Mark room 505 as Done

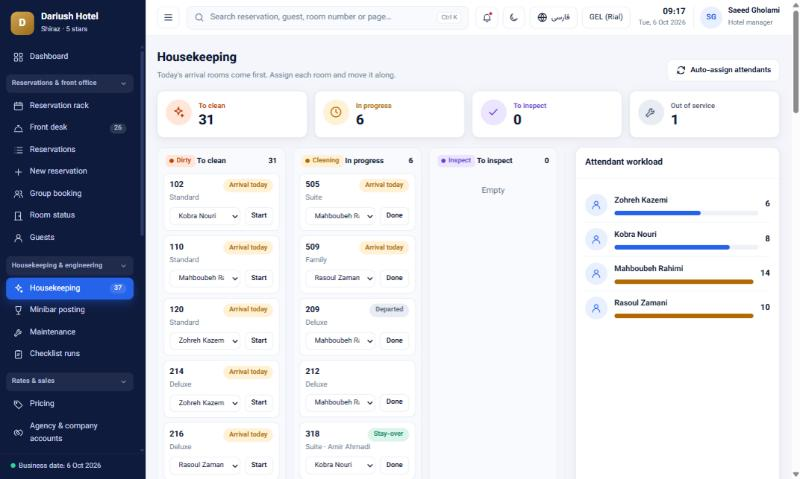(394, 215)
